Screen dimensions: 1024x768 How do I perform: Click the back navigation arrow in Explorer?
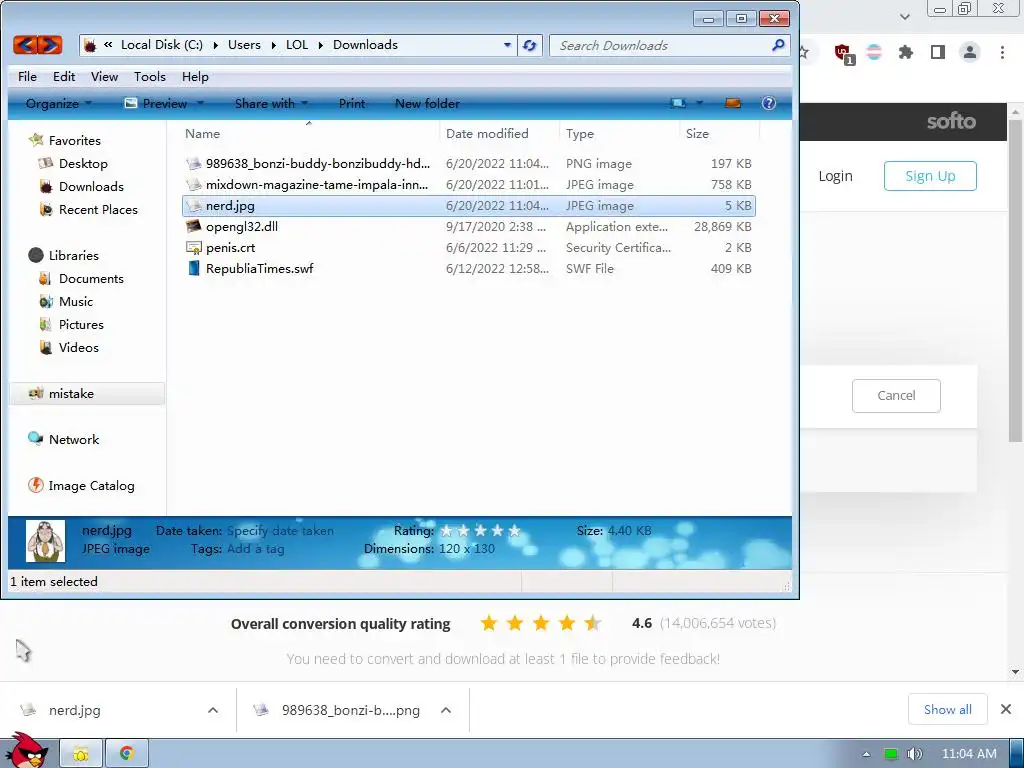coord(25,45)
